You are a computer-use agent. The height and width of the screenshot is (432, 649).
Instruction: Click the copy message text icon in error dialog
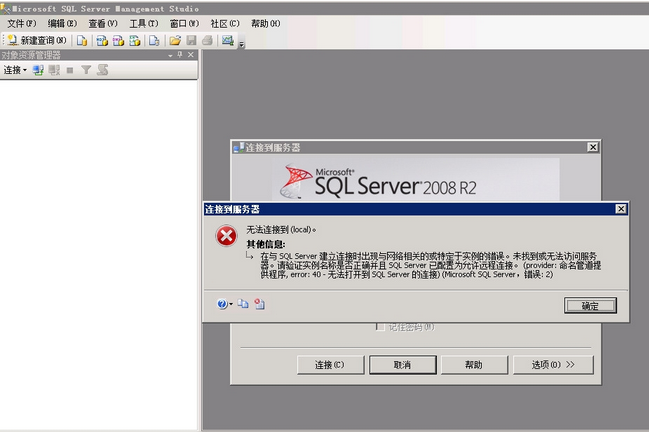243,304
